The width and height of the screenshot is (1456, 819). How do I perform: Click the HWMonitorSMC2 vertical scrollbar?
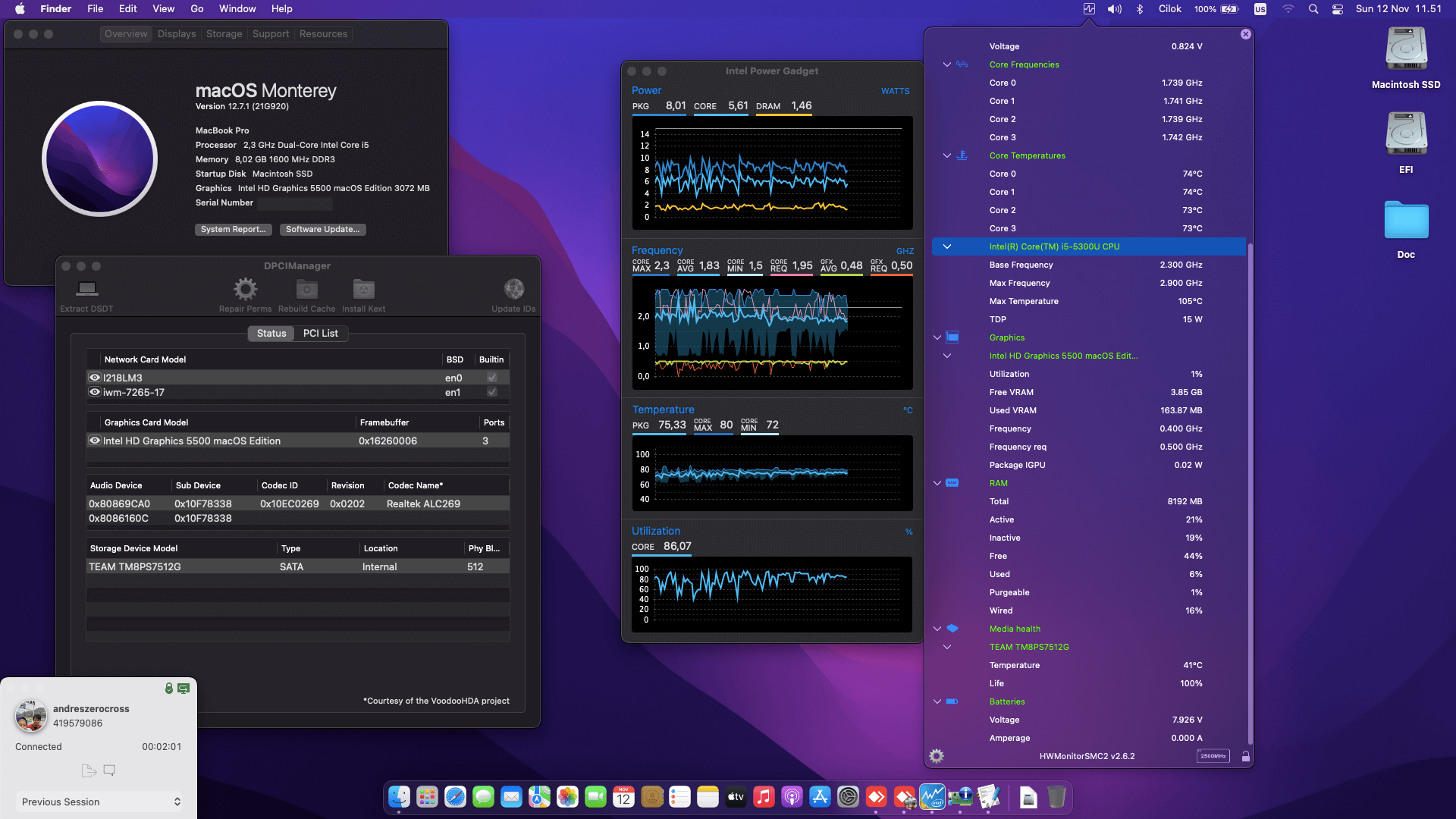coord(1250,493)
